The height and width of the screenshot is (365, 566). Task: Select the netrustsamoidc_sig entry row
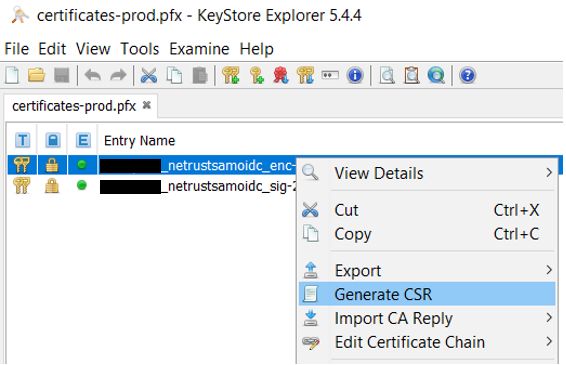tap(152, 186)
